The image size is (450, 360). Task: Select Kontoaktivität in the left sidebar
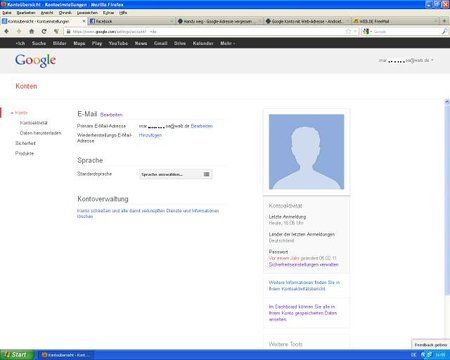(x=34, y=123)
